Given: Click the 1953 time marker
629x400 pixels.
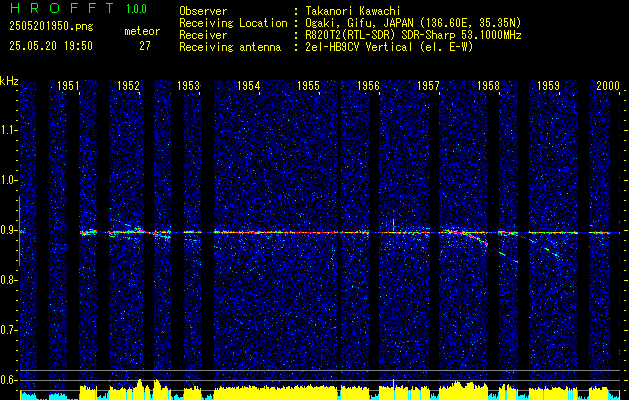Looking at the screenshot, I should (189, 86).
